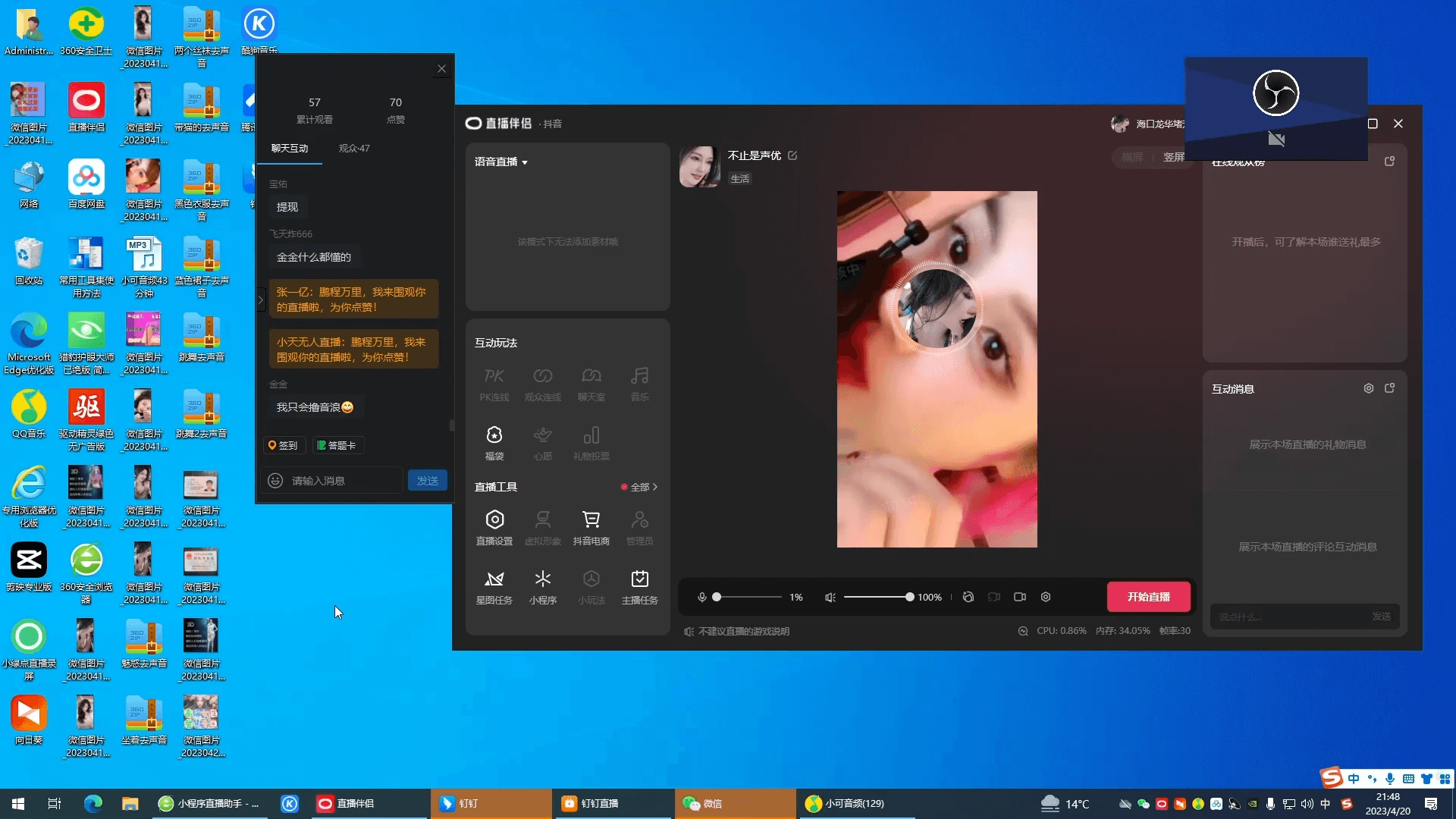Edit the stream title 不止是声优
1456x819 pixels.
[792, 155]
